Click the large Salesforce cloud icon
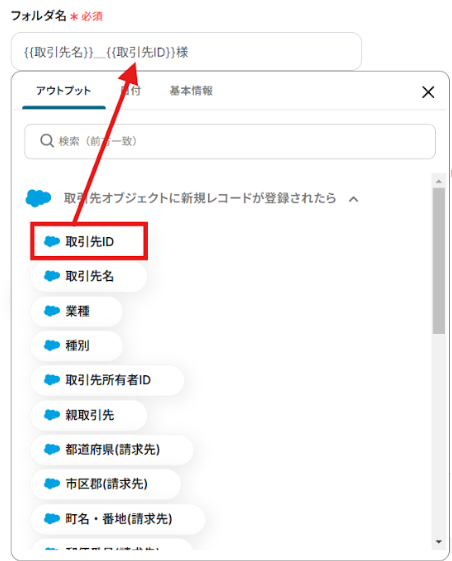This screenshot has height=561, width=452. [x=38, y=197]
